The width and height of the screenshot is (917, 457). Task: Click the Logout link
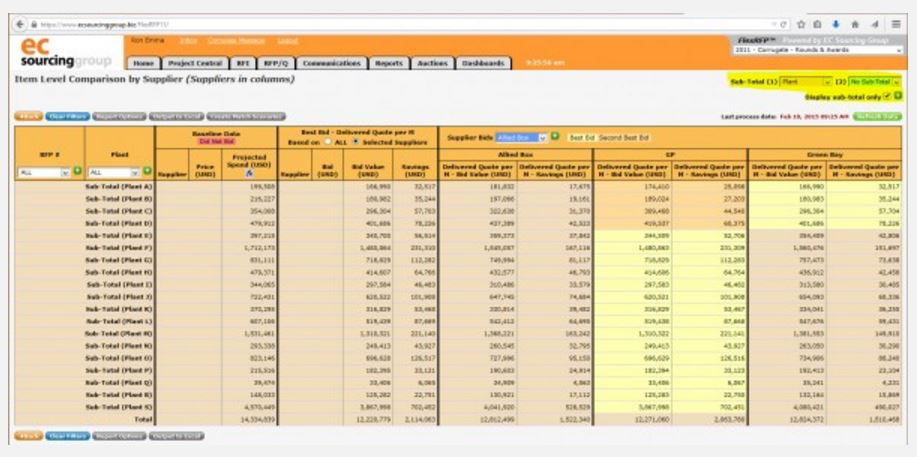(287, 41)
